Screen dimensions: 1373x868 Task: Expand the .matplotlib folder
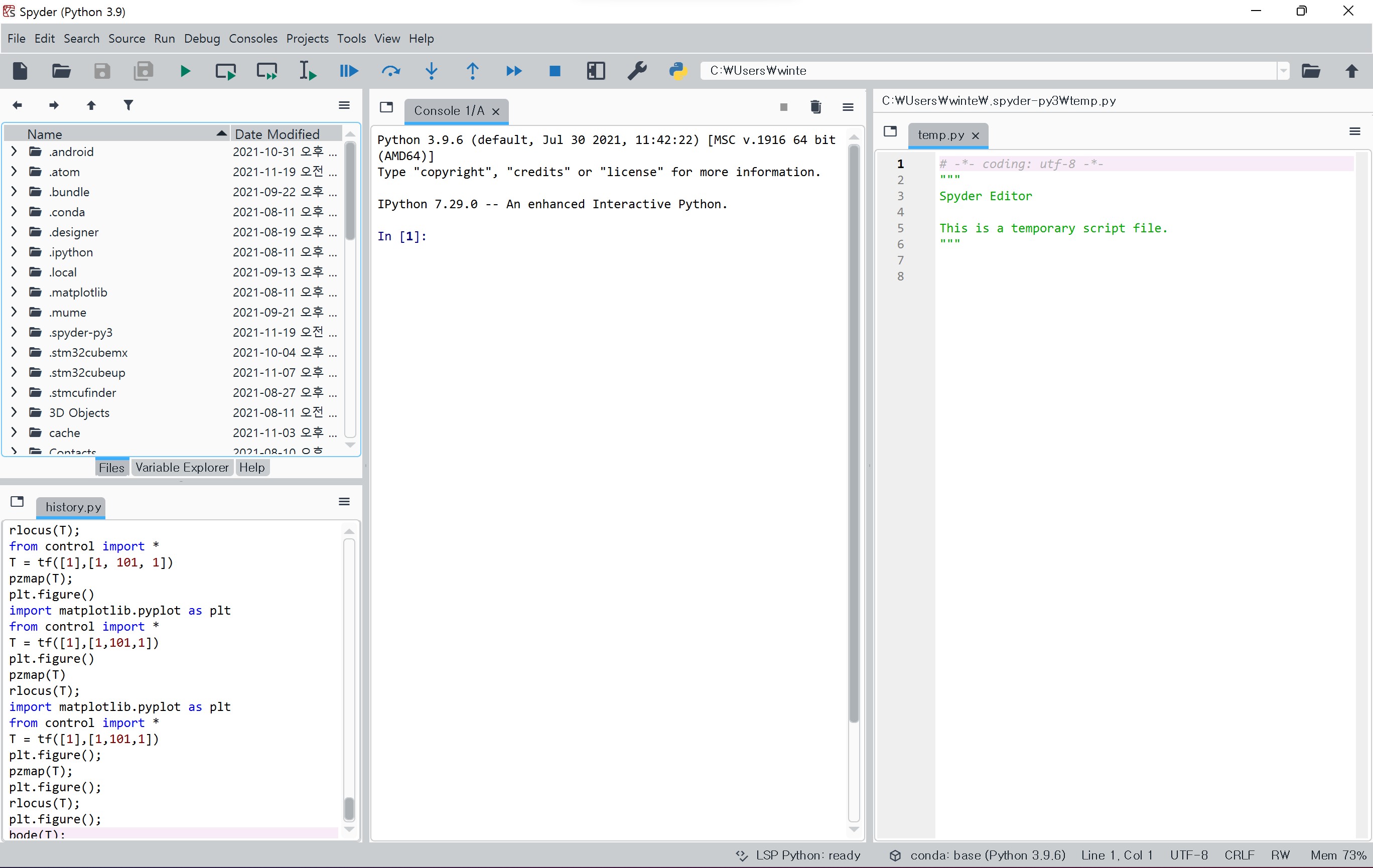(x=14, y=292)
